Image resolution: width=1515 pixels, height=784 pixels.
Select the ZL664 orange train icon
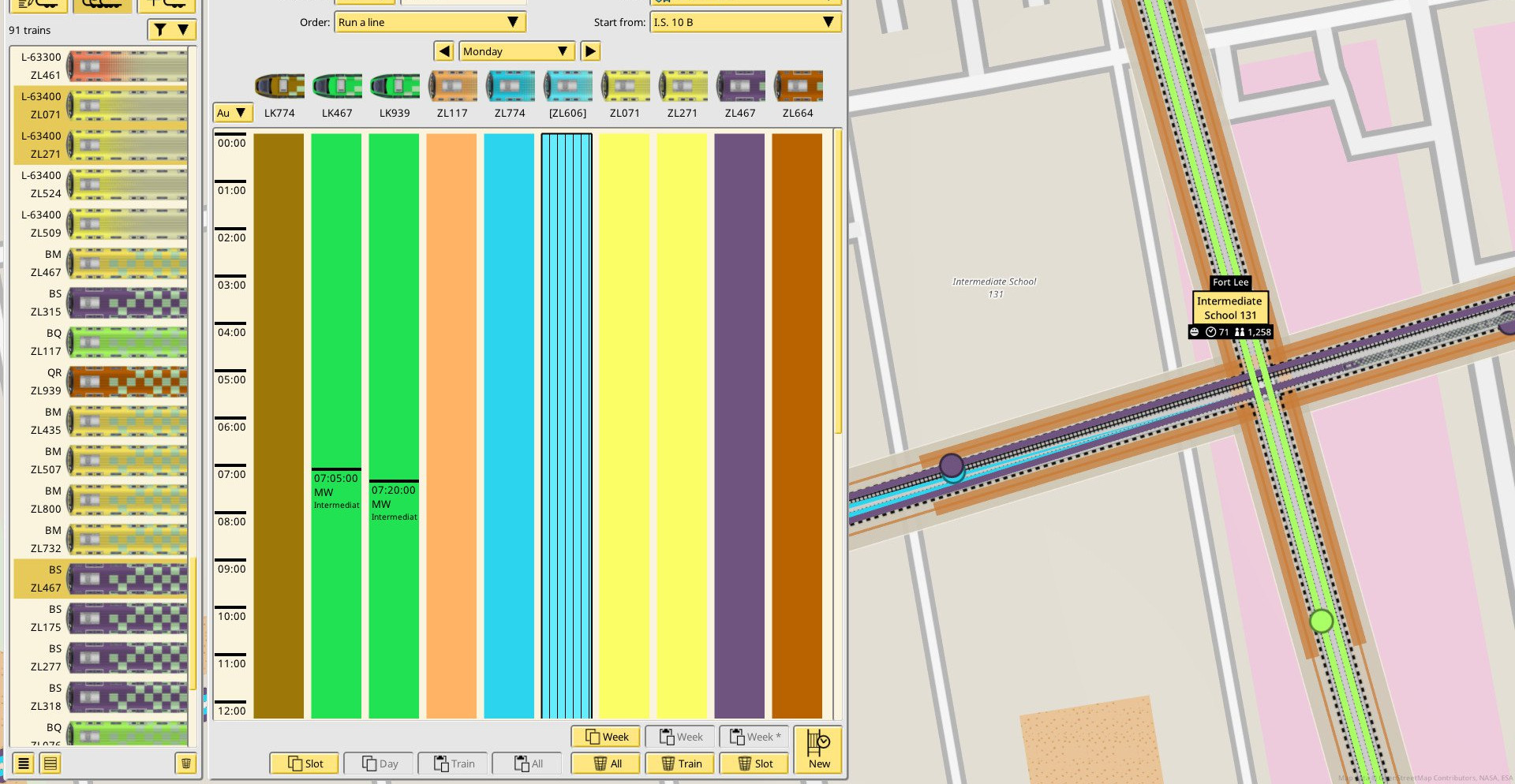tap(798, 86)
